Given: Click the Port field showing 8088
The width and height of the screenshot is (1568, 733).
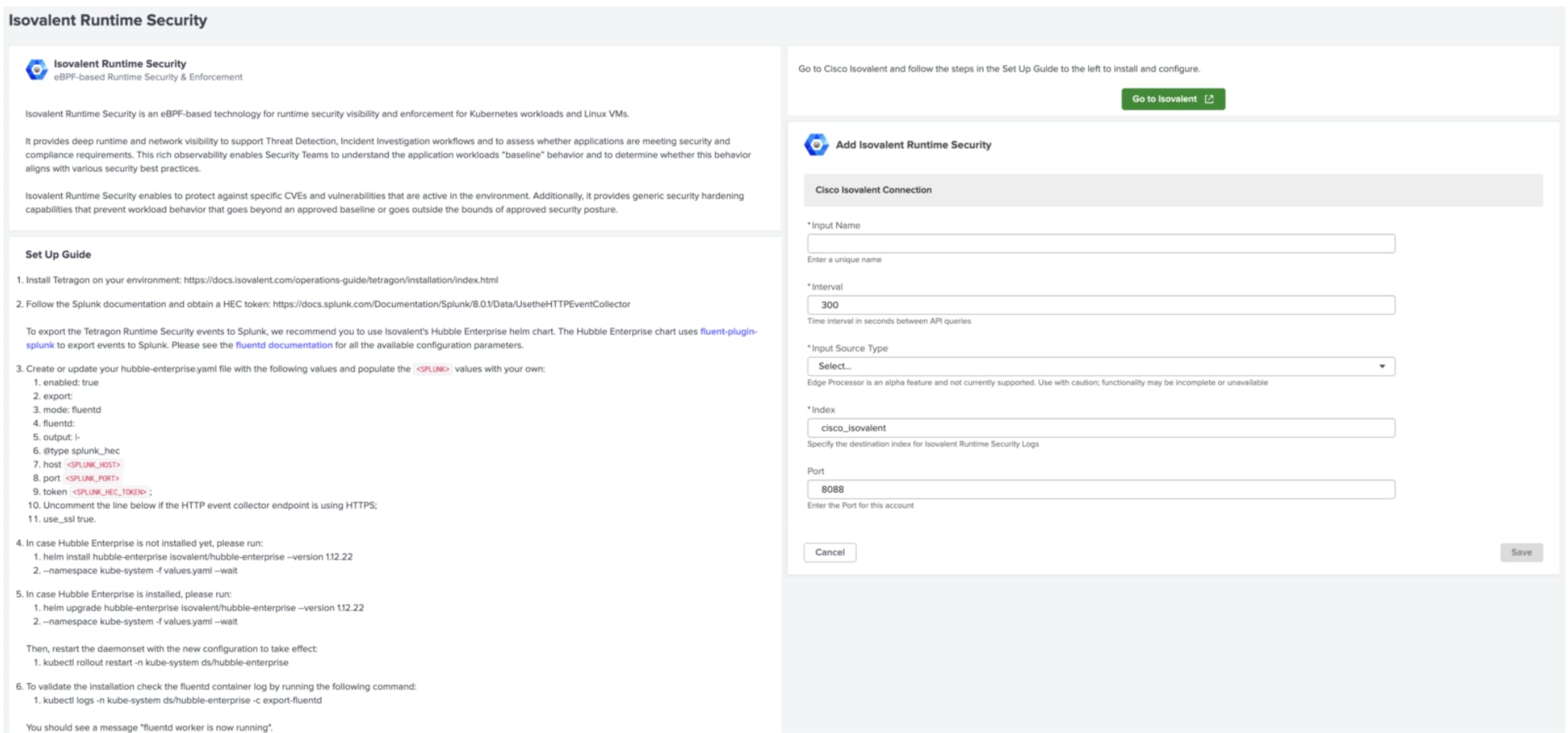Looking at the screenshot, I should tap(1100, 489).
